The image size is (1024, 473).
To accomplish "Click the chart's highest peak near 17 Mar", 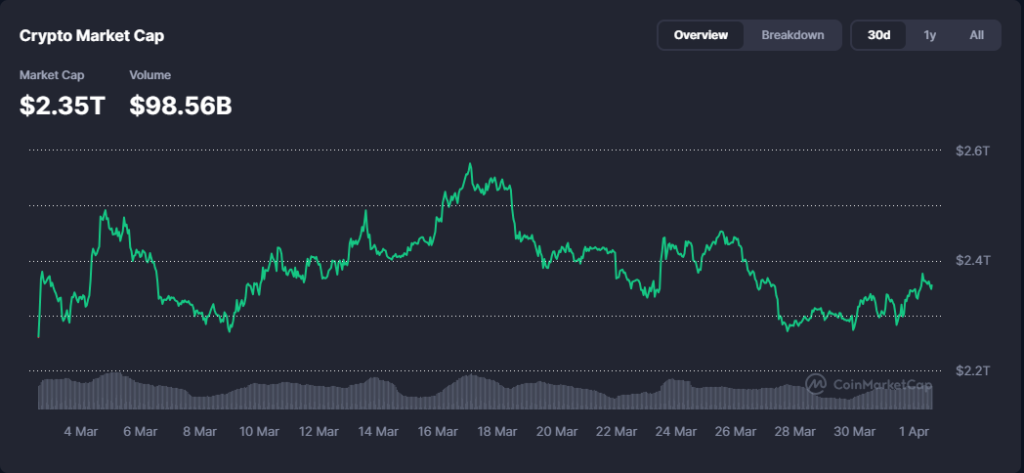I will click(x=469, y=165).
